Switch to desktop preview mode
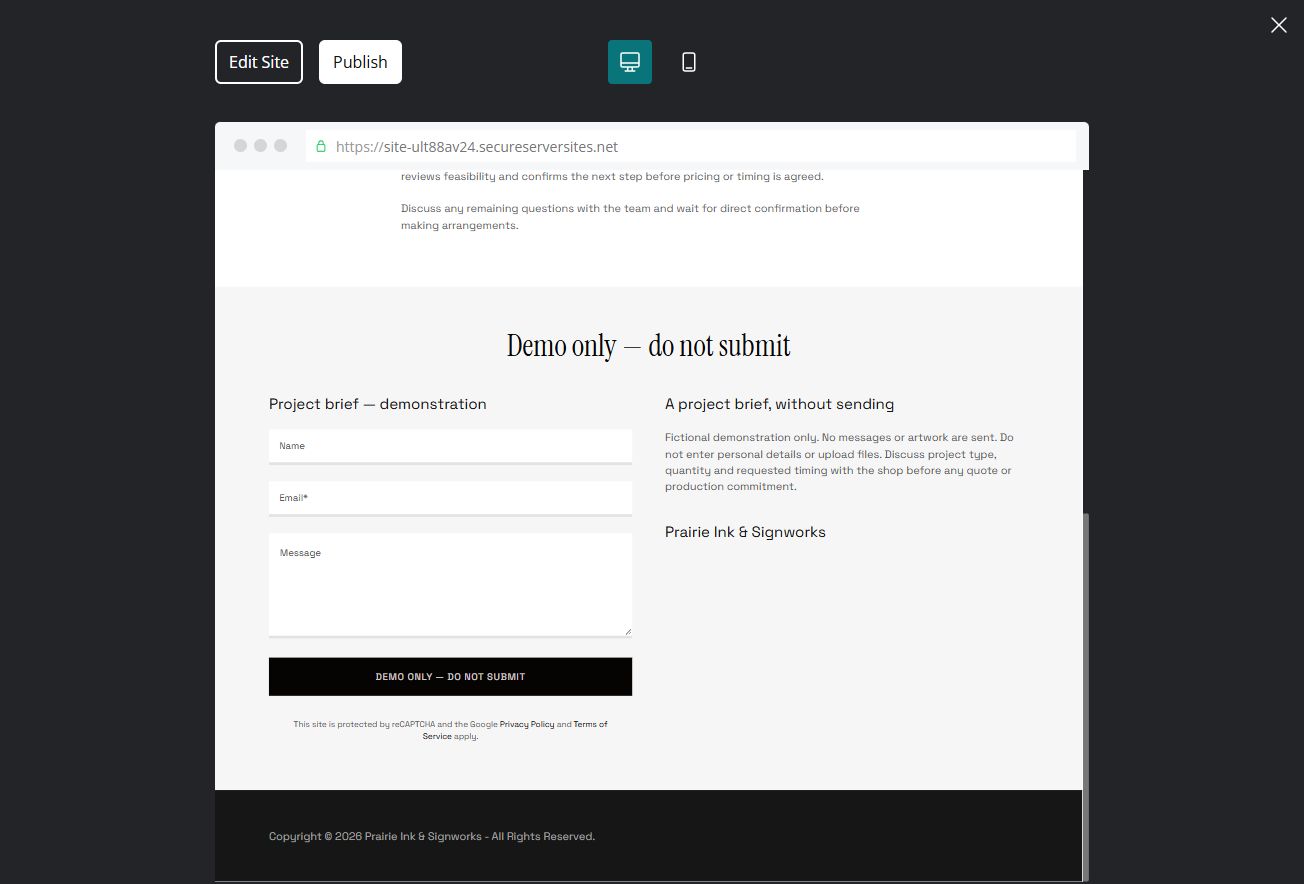 [x=630, y=62]
